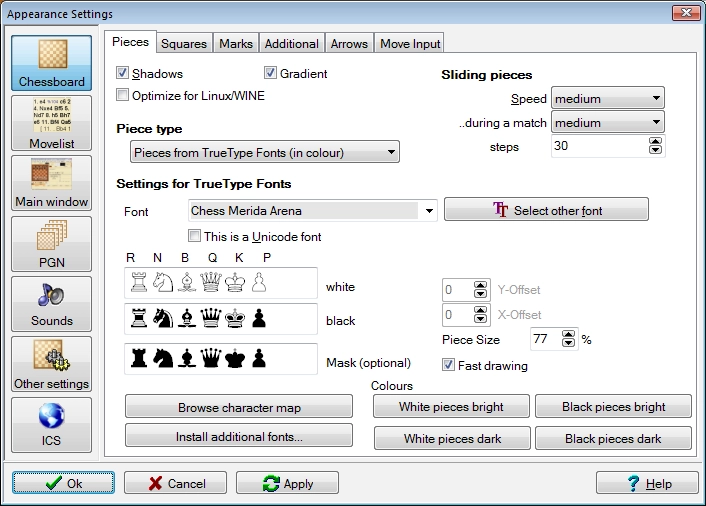Click the mask pawn piece glyph
Viewport: 706px width, 506px height.
(259, 359)
